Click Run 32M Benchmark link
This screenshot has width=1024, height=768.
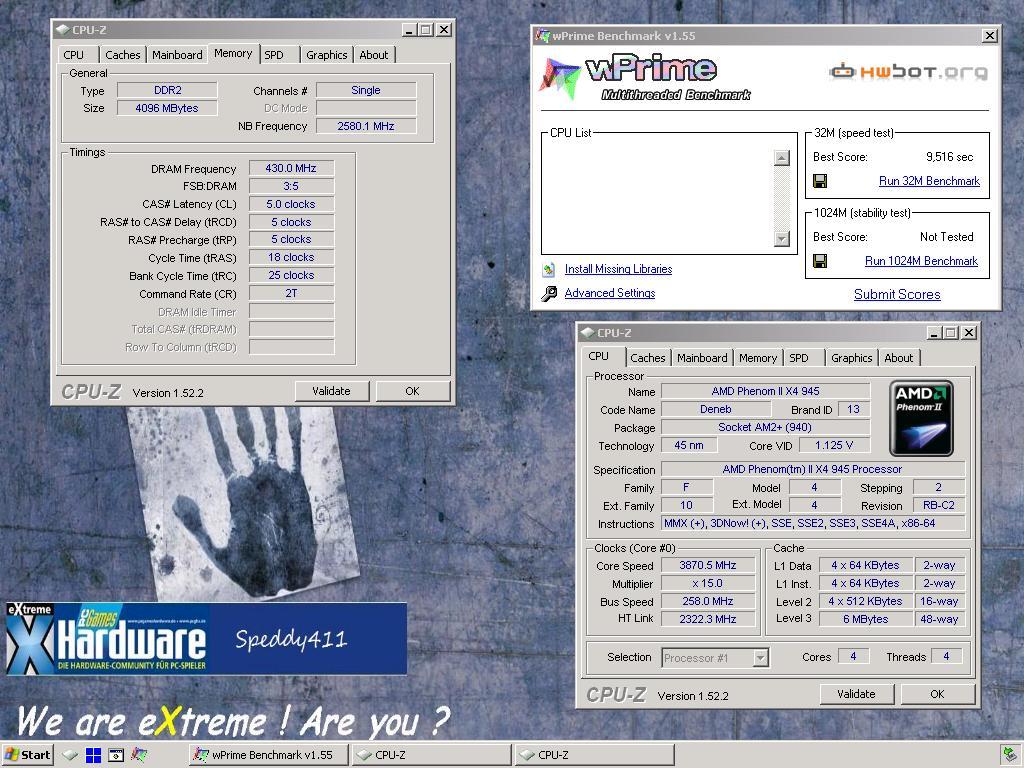click(929, 181)
